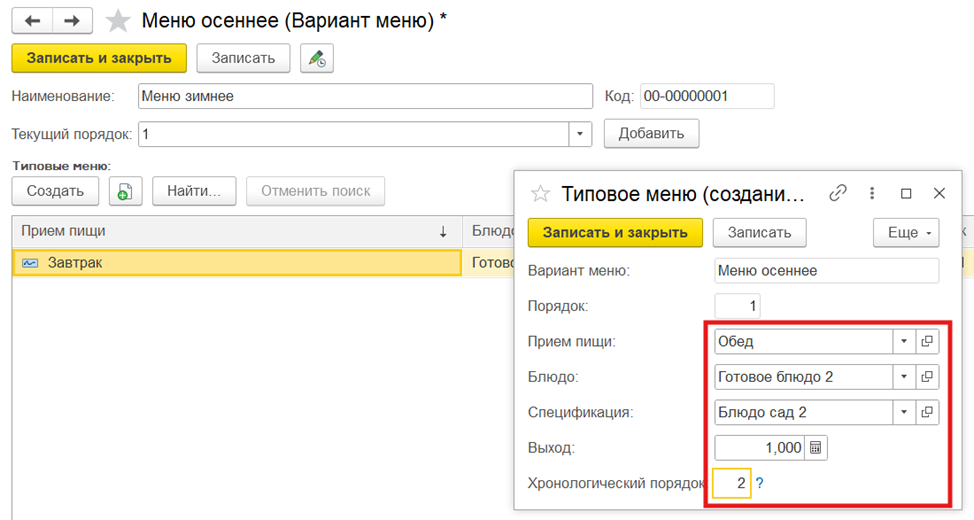Click dialog Записать и закрыть button
974x520 pixels.
616,233
